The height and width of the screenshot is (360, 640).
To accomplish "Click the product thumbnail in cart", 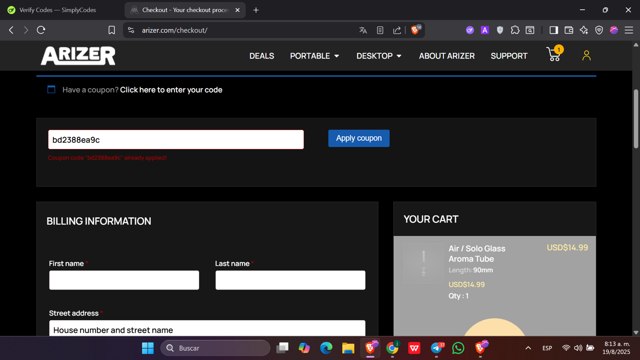I will (x=423, y=262).
